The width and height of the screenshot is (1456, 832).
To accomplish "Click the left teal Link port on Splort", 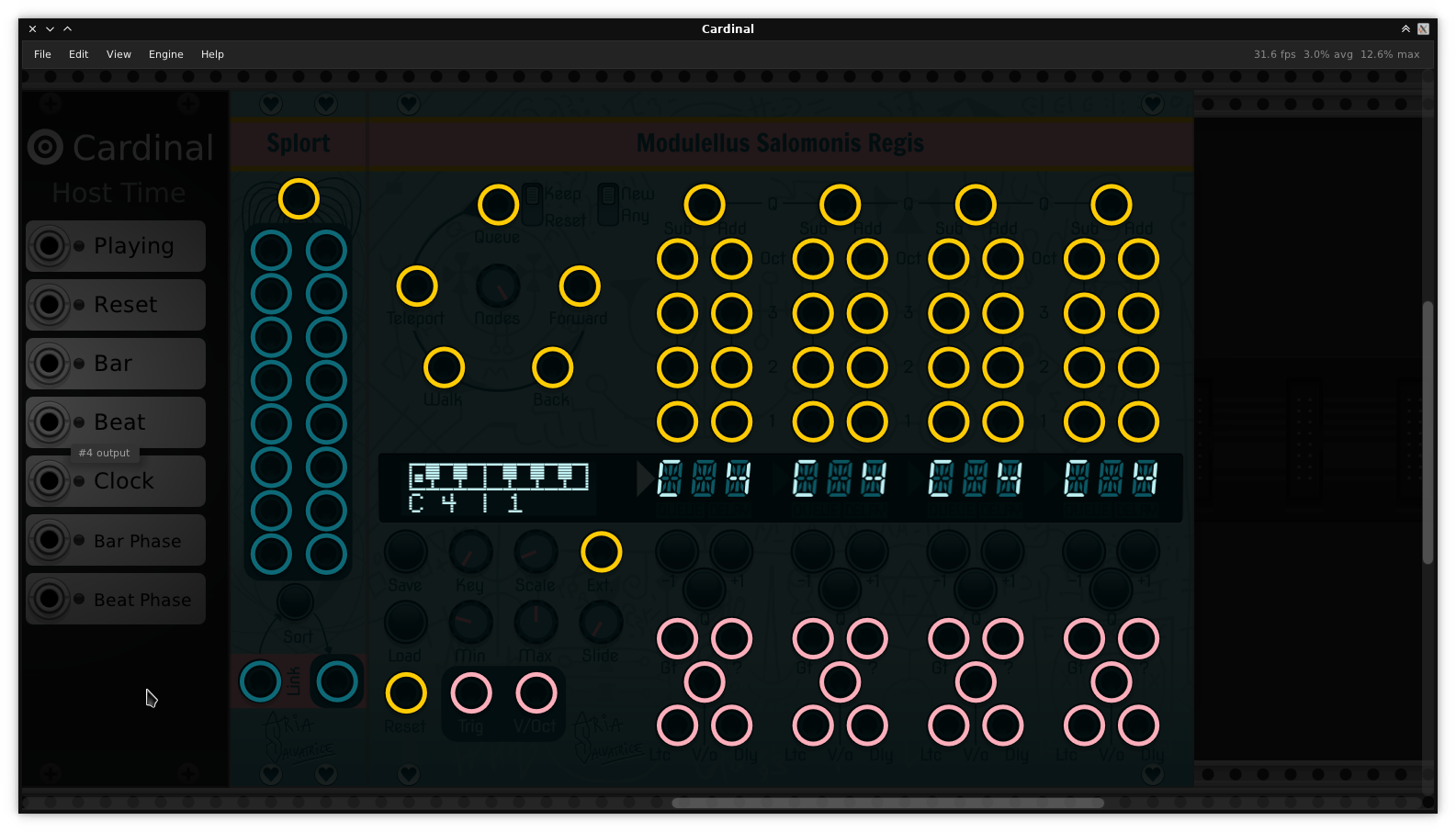I will tap(260, 681).
